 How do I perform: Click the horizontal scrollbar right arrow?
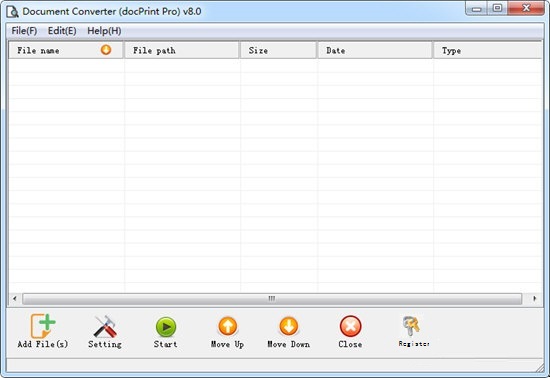pyautogui.click(x=535, y=299)
